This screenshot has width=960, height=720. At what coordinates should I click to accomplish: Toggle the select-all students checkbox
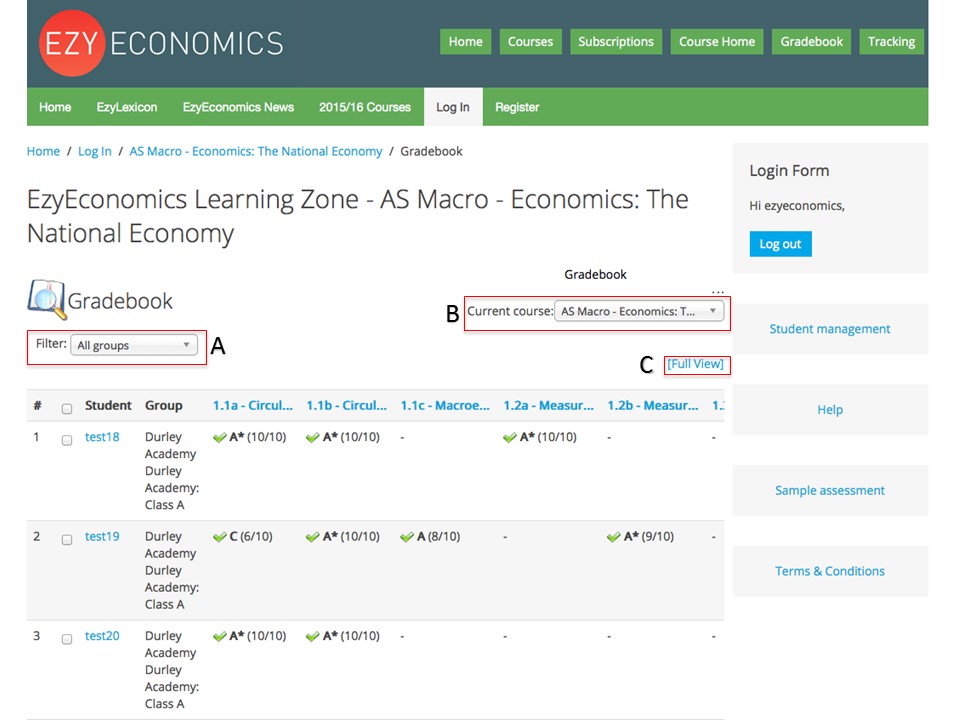67,408
